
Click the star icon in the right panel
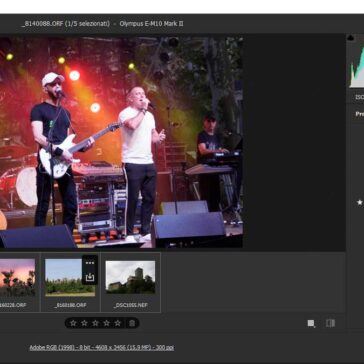360,202
